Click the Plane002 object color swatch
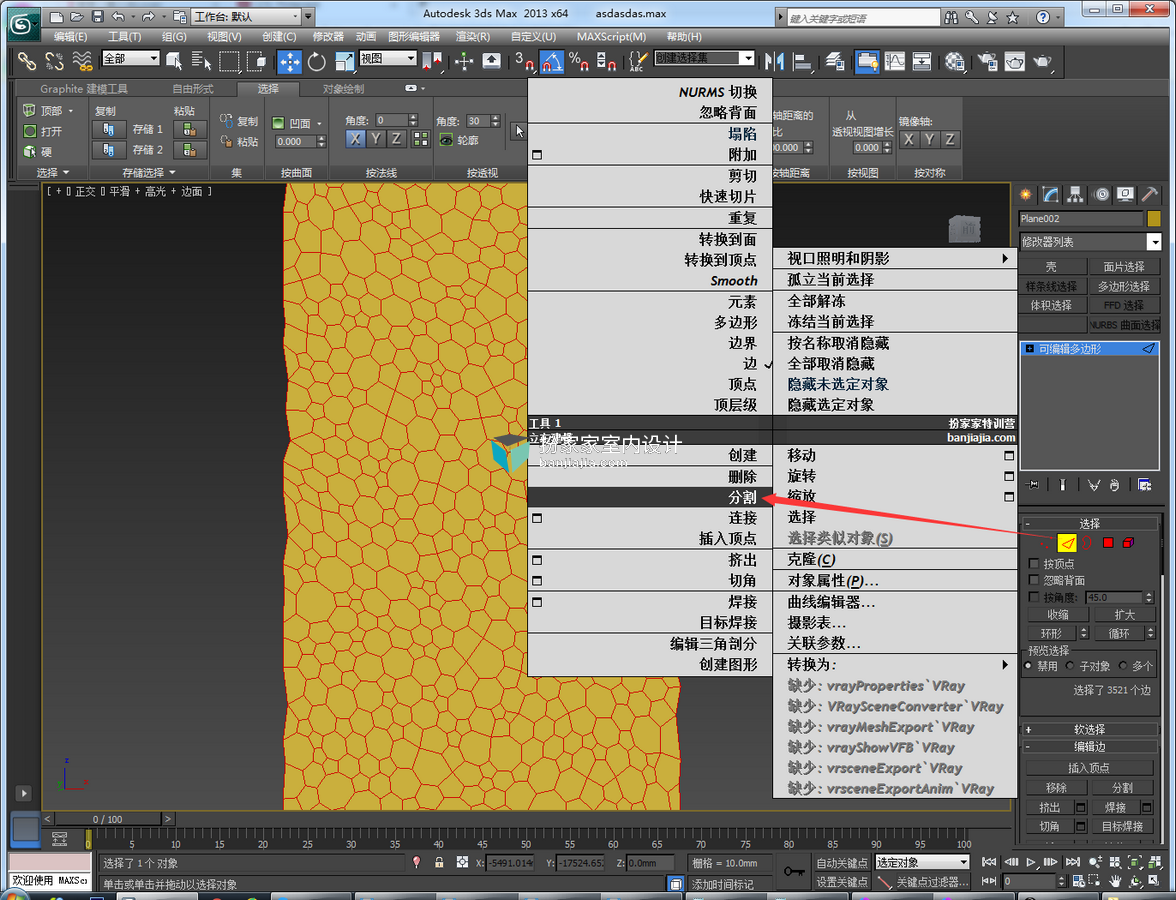Screen dimensions: 1176x900 pos(1154,218)
